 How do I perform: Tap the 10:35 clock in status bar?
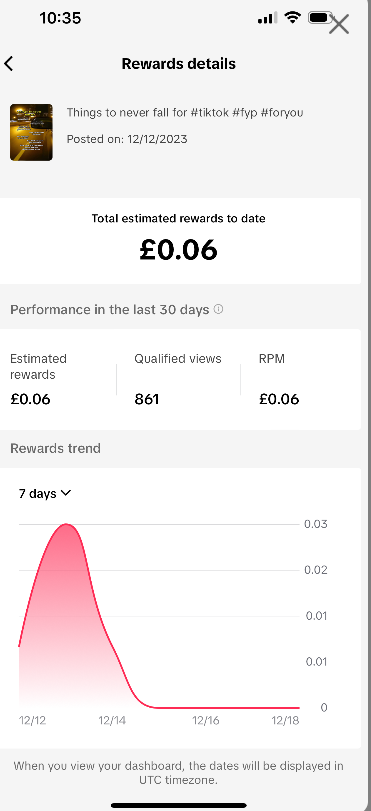coord(60,18)
